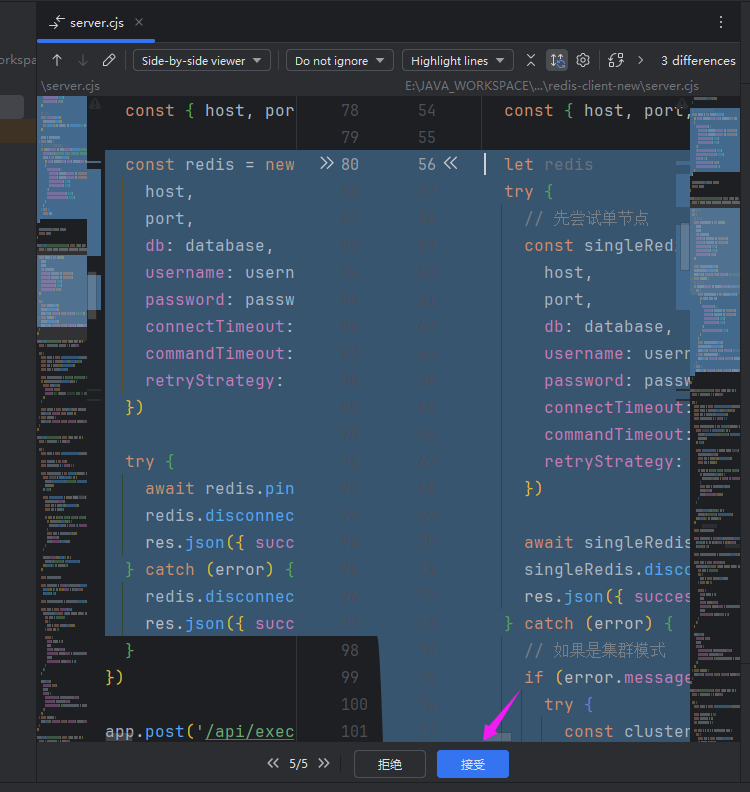Open diff settings gear icon
Image resolution: width=750 pixels, height=792 pixels.
point(583,61)
